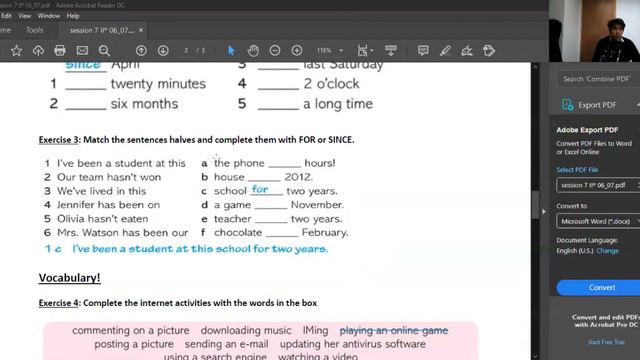640x360 pixels.
Task: Select the highlighter pen tool
Action: pyautogui.click(x=445, y=51)
